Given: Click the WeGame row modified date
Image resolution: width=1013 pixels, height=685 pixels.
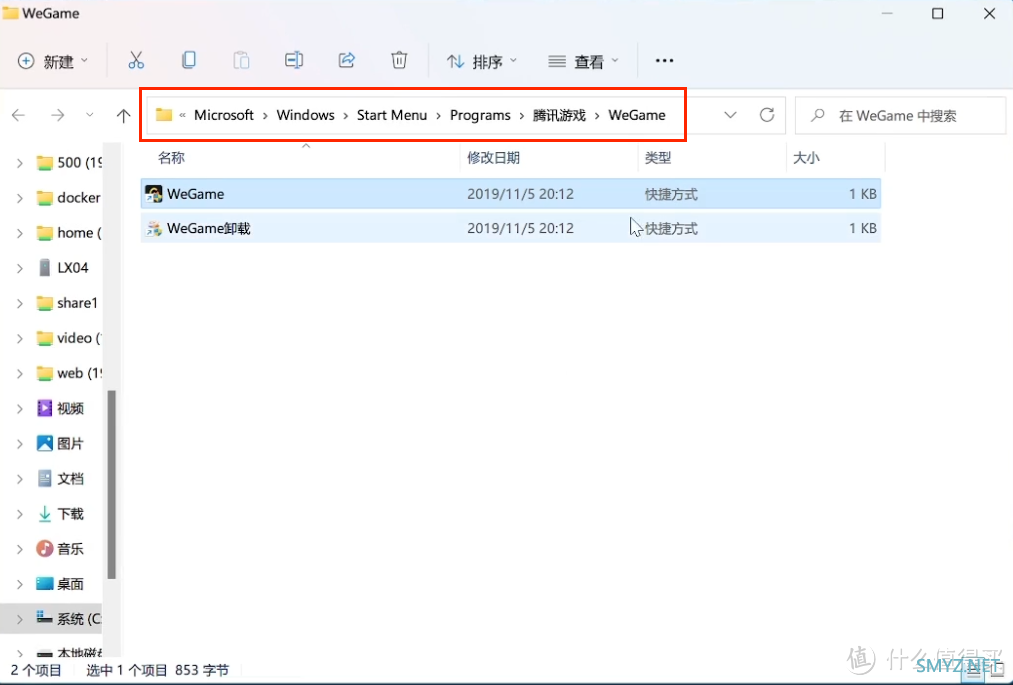Looking at the screenshot, I should [520, 194].
